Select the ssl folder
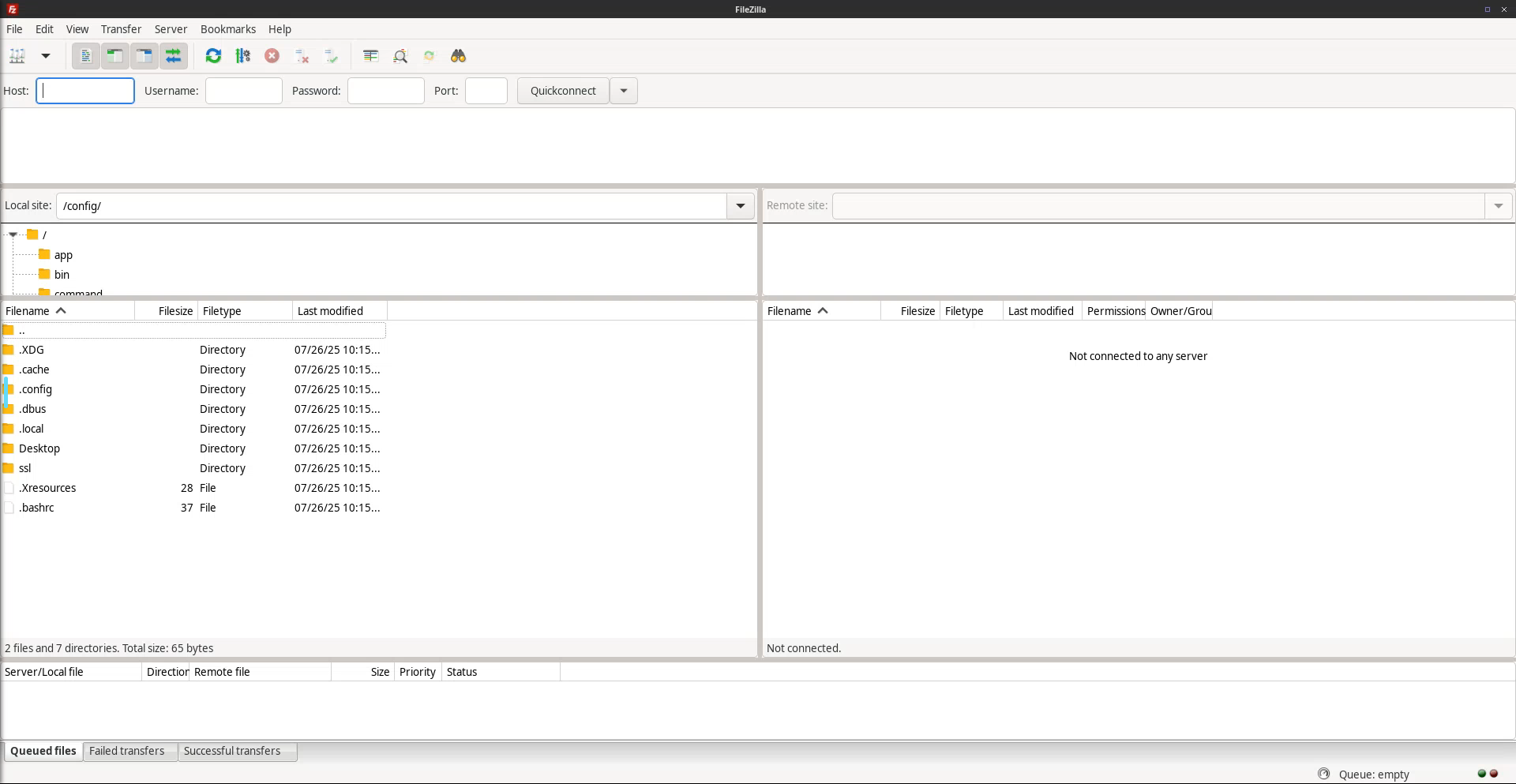The width and height of the screenshot is (1516, 784). [x=194, y=468]
